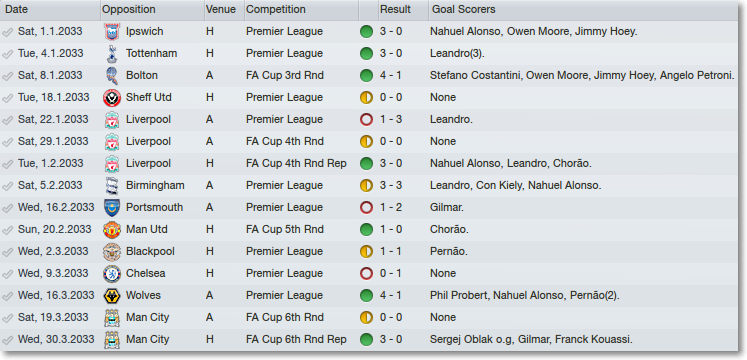Click the Chelsea club crest icon
The height and width of the screenshot is (360, 747).
click(112, 273)
